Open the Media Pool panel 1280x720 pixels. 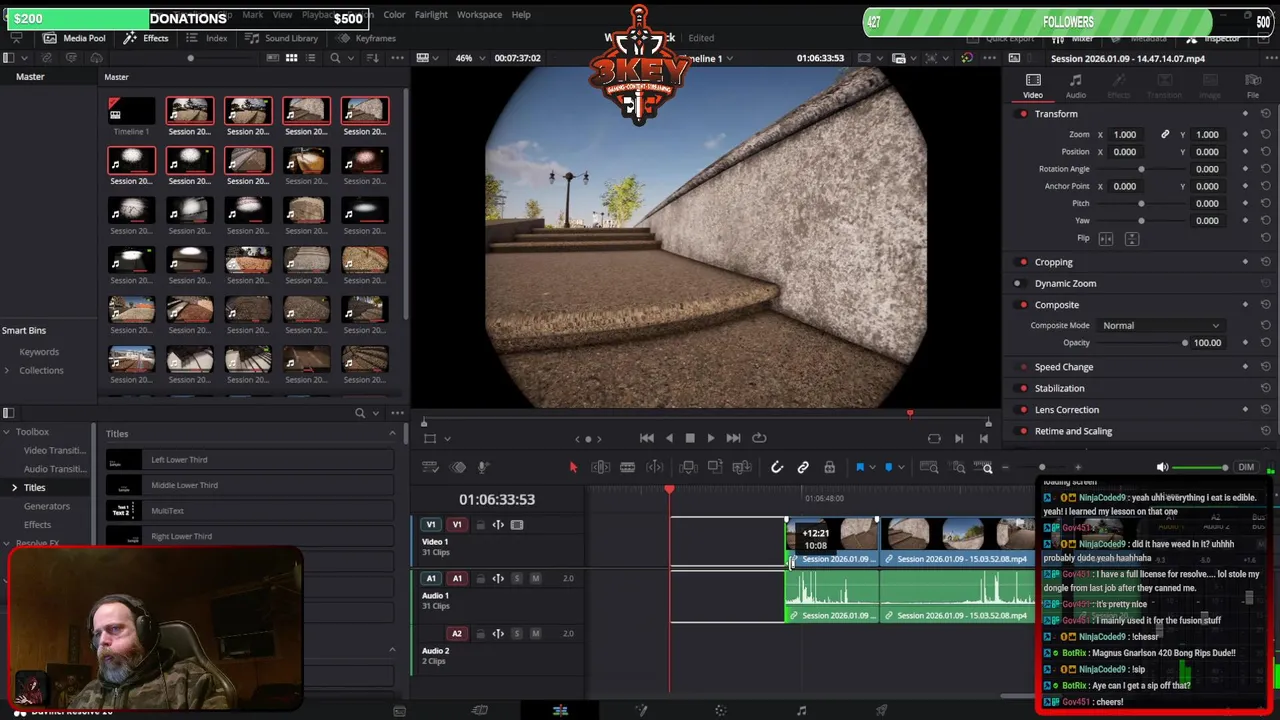click(73, 38)
